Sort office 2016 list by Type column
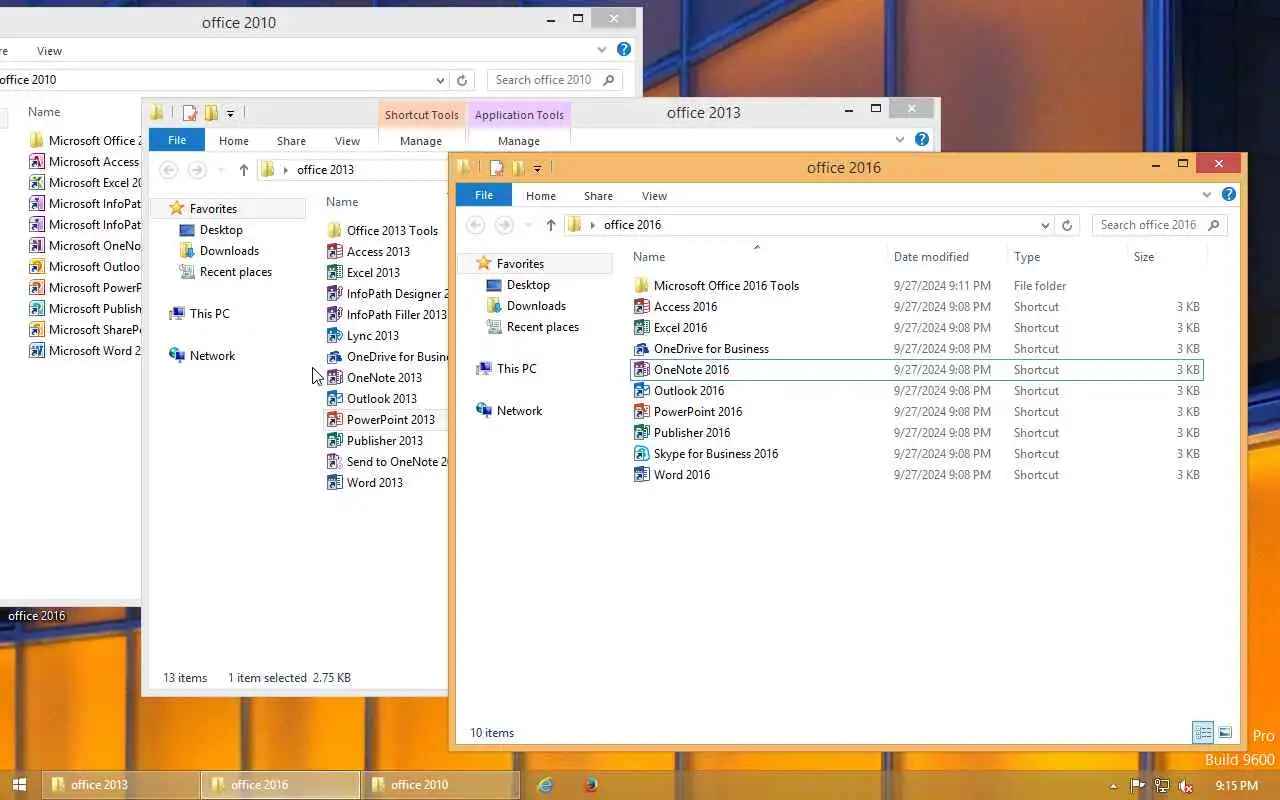This screenshot has width=1280, height=800. point(1067,257)
